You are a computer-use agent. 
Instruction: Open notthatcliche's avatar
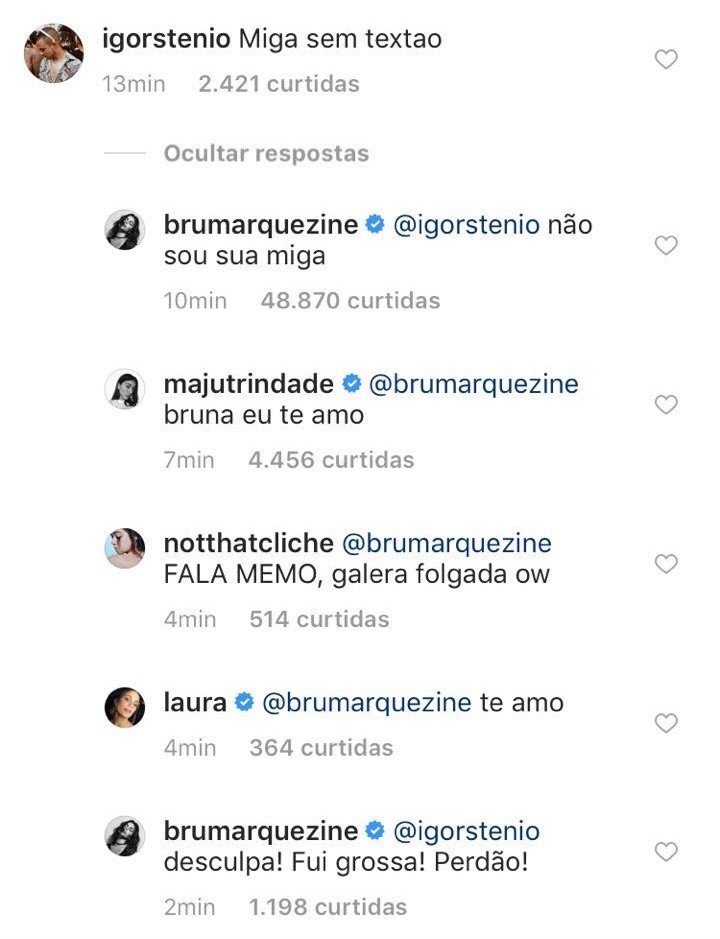tap(125, 548)
